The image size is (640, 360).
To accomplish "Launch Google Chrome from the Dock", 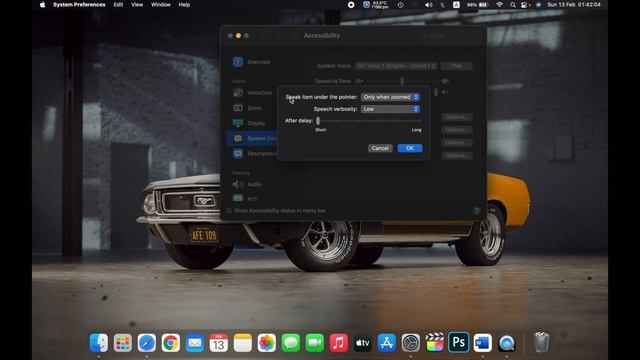I will coord(171,343).
